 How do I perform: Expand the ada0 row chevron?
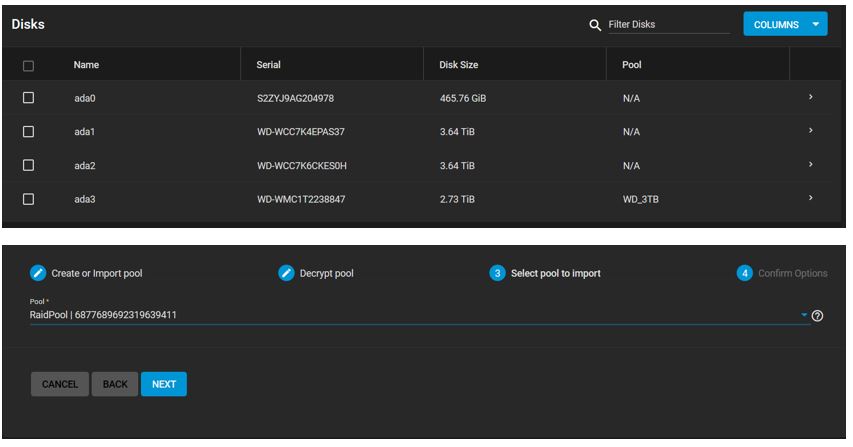pos(811,97)
